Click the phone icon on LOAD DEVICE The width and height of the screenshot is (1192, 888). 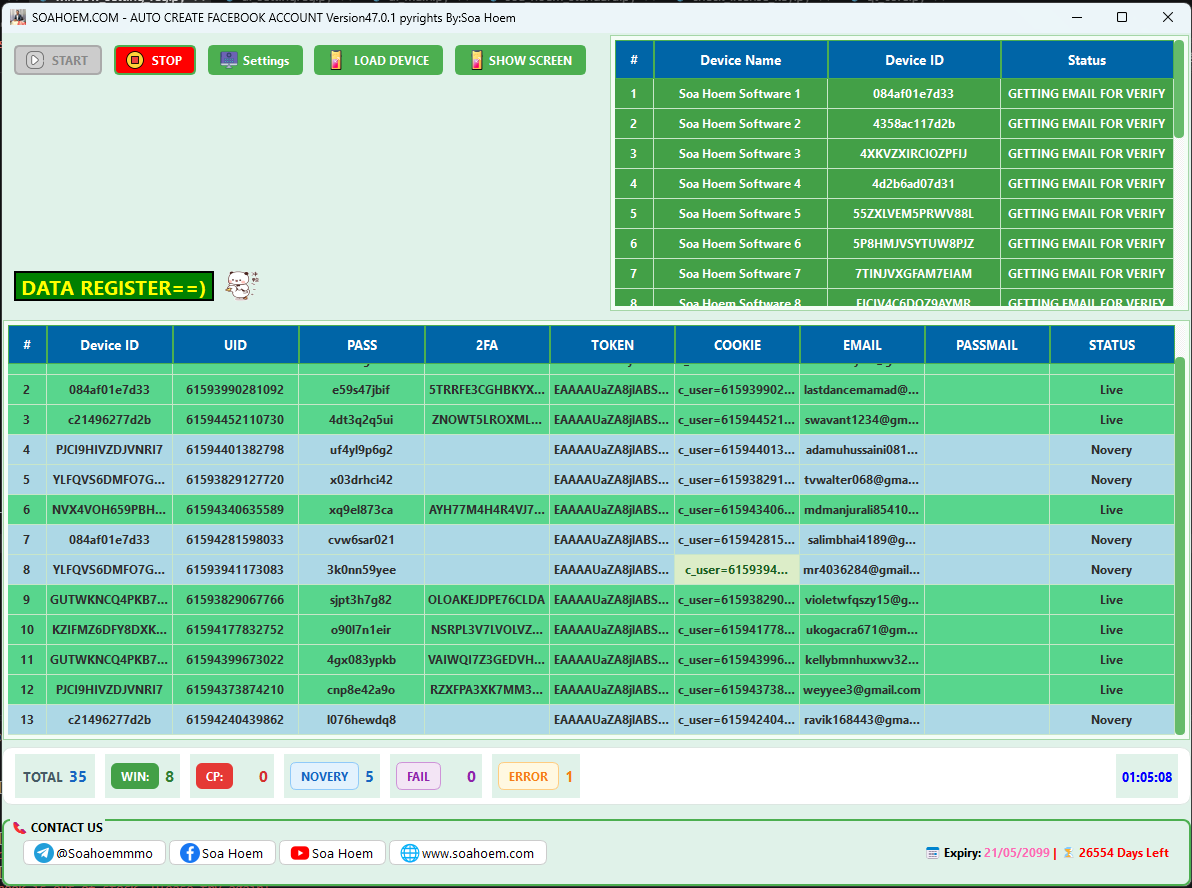point(336,60)
